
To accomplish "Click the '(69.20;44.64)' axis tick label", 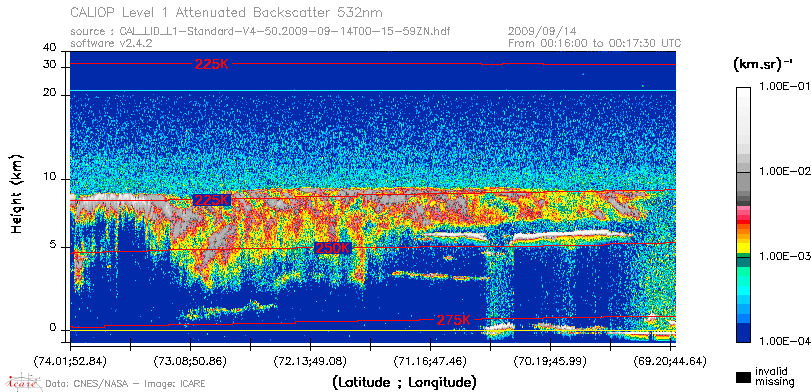I will coord(670,360).
